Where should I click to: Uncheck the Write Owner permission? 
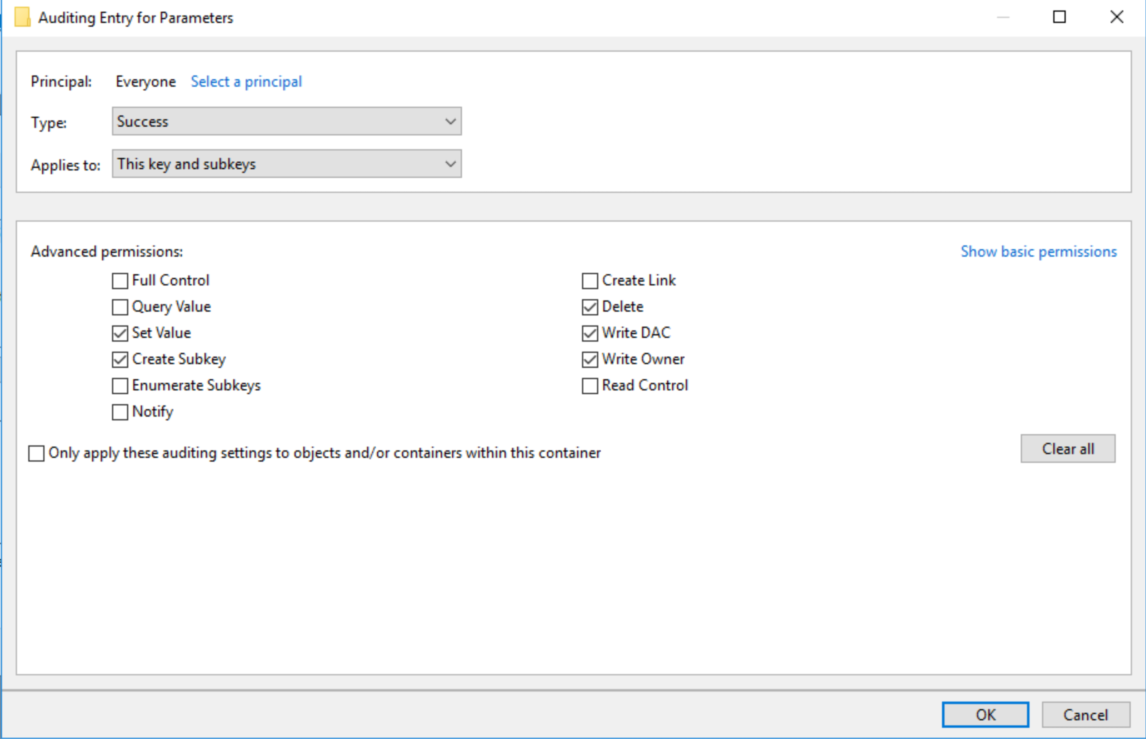click(589, 359)
